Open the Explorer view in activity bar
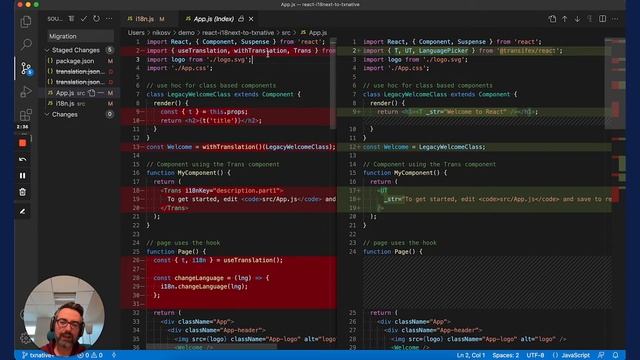The image size is (640, 360). click(26, 22)
